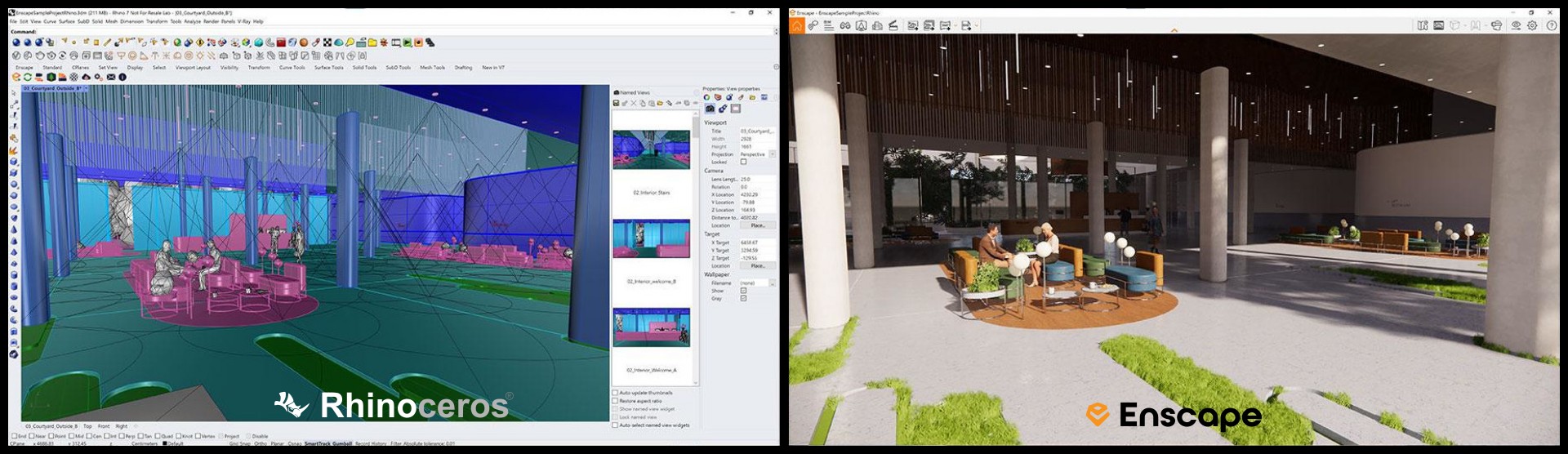Click the batch rendering icon in Enscape toolbar
The width and height of the screenshot is (1568, 454).
pos(929,25)
